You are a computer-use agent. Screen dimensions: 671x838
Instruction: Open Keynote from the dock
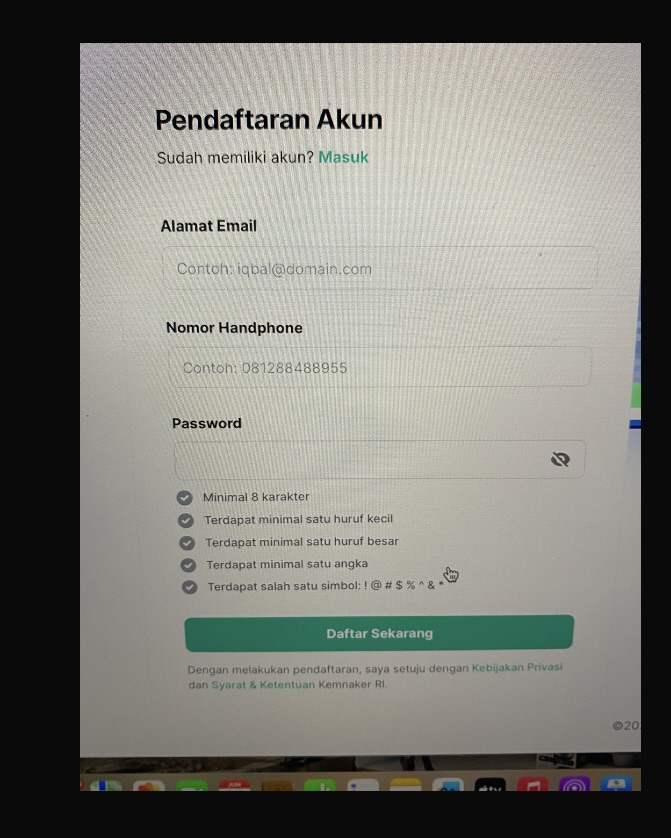(617, 785)
